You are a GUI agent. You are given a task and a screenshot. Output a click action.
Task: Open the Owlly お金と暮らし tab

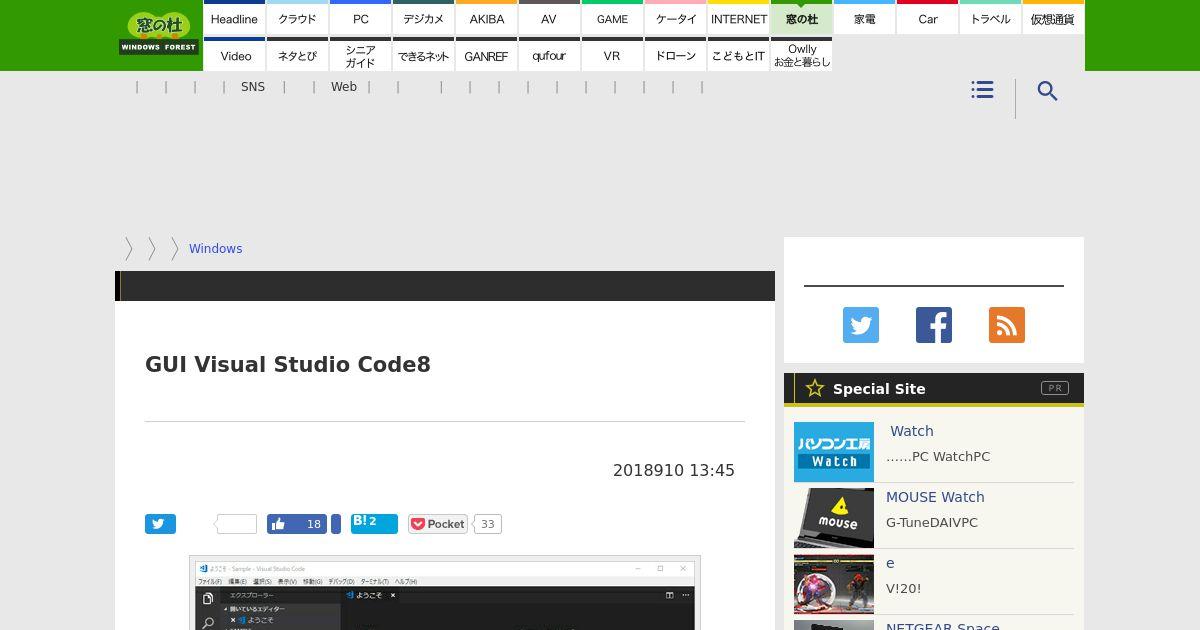pos(801,55)
